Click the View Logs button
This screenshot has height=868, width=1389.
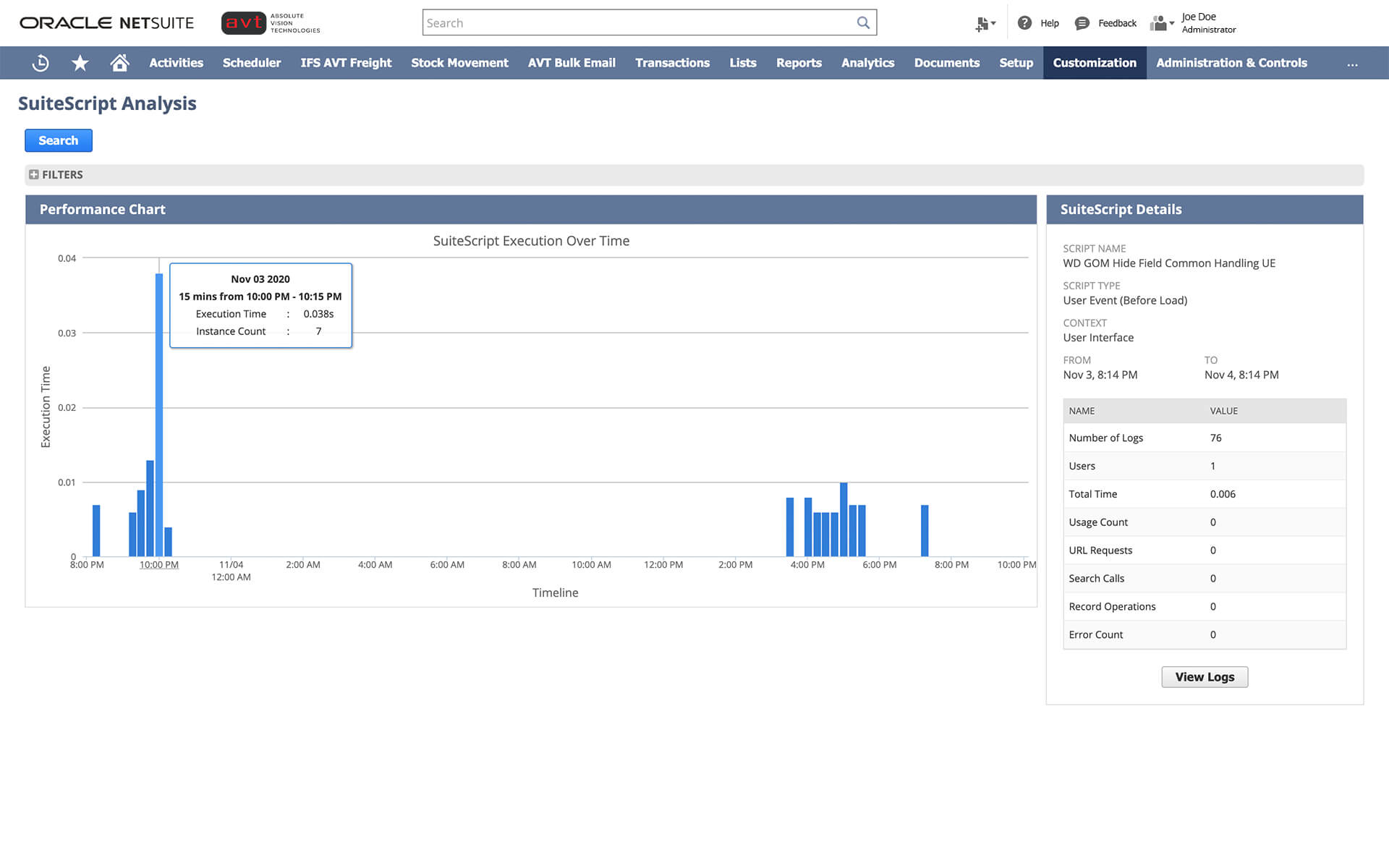[x=1204, y=677]
